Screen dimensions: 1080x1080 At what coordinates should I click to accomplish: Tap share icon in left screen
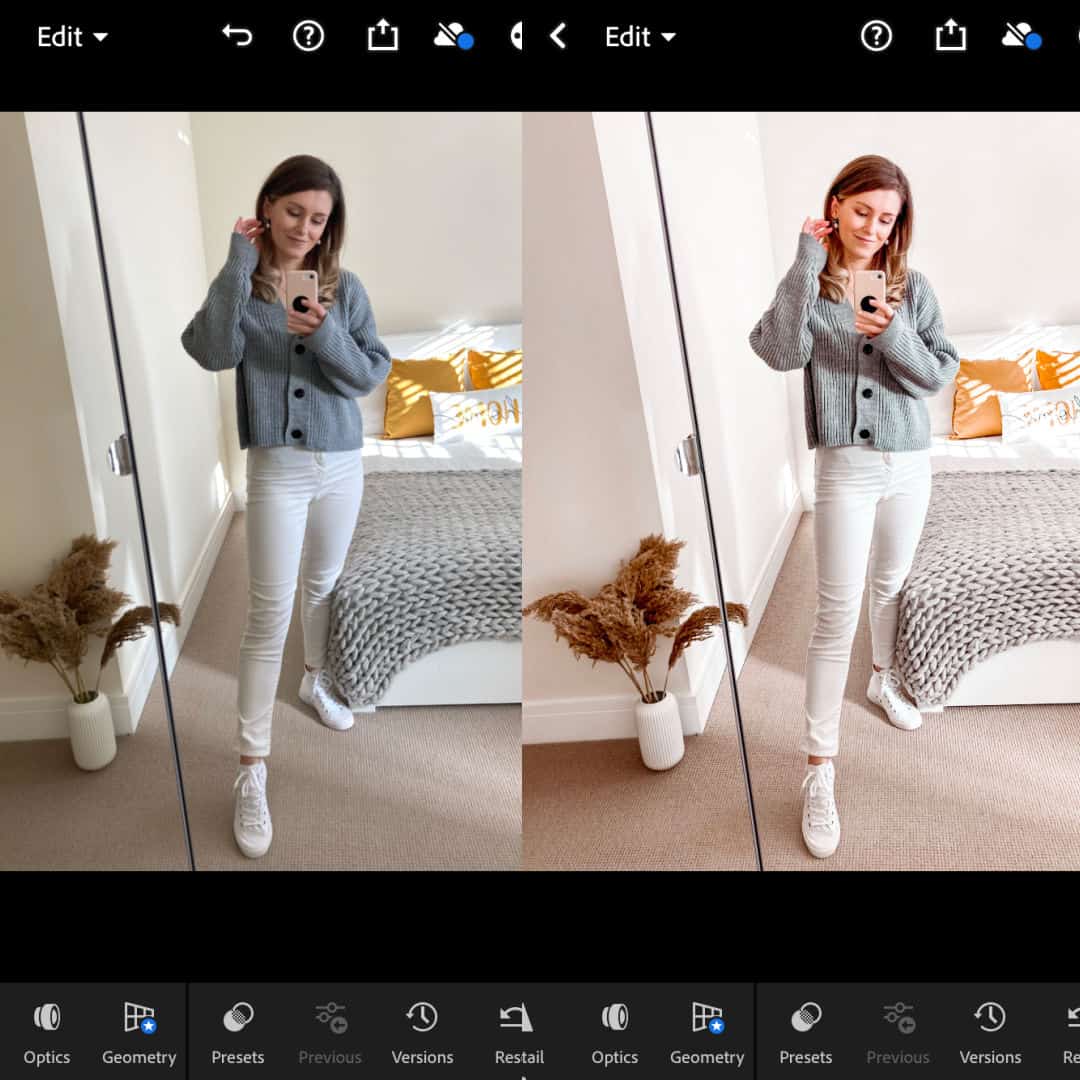click(383, 34)
